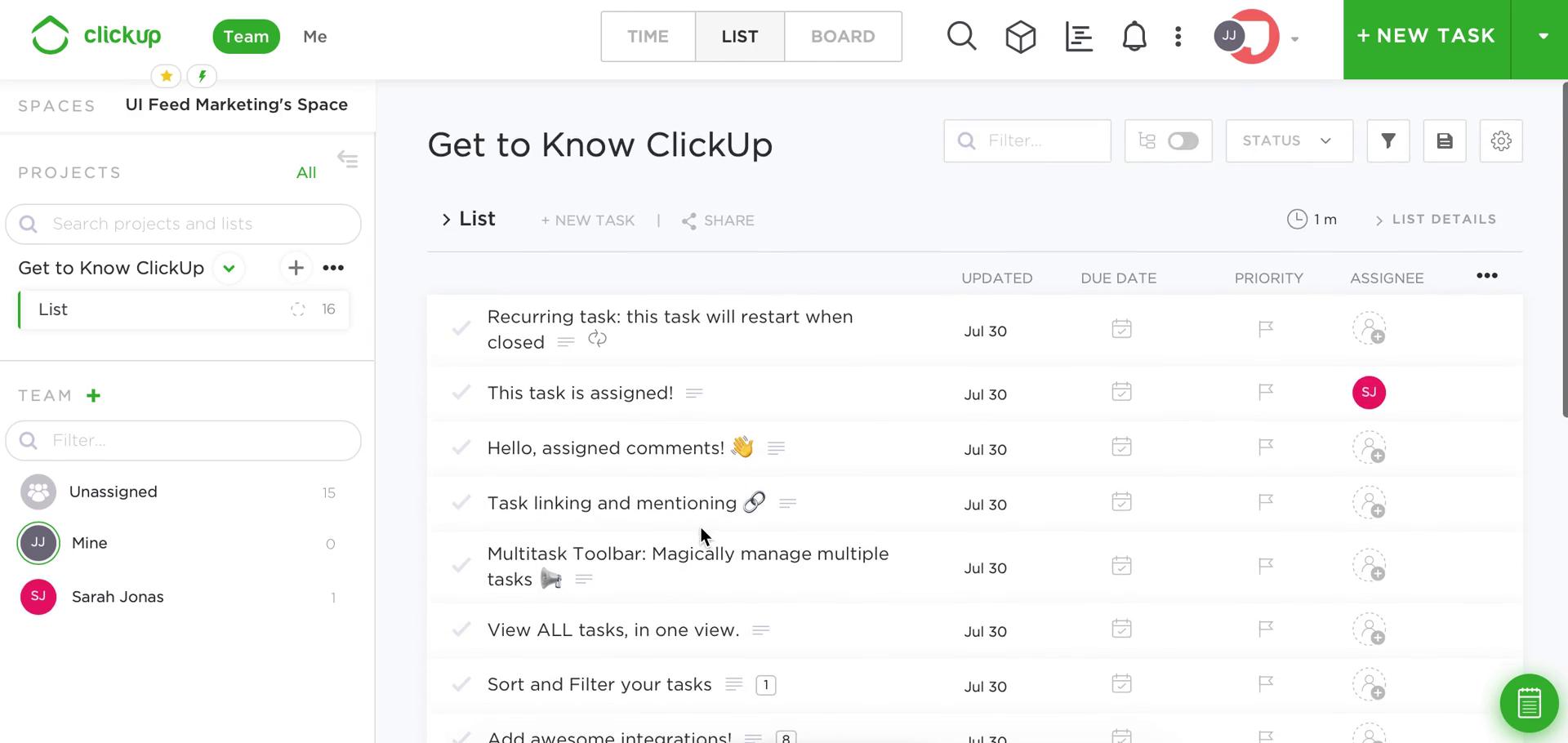Expand the user avatar dropdown caret
This screenshot has width=1568, height=743.
point(1294,38)
